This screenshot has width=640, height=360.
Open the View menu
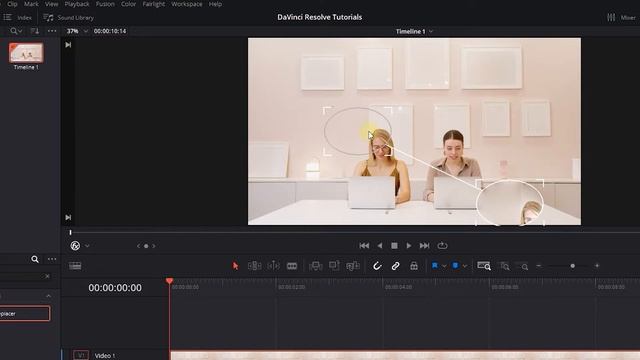pyautogui.click(x=51, y=4)
